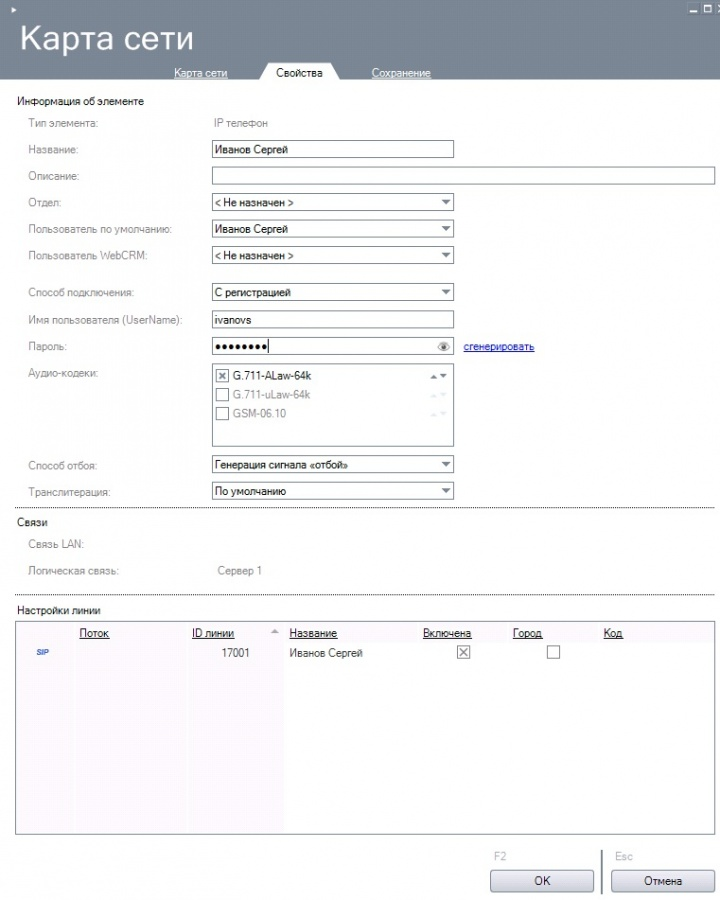Toggle the Включена checkbox for line 17001
Viewport: 720px width, 900px height.
point(463,652)
